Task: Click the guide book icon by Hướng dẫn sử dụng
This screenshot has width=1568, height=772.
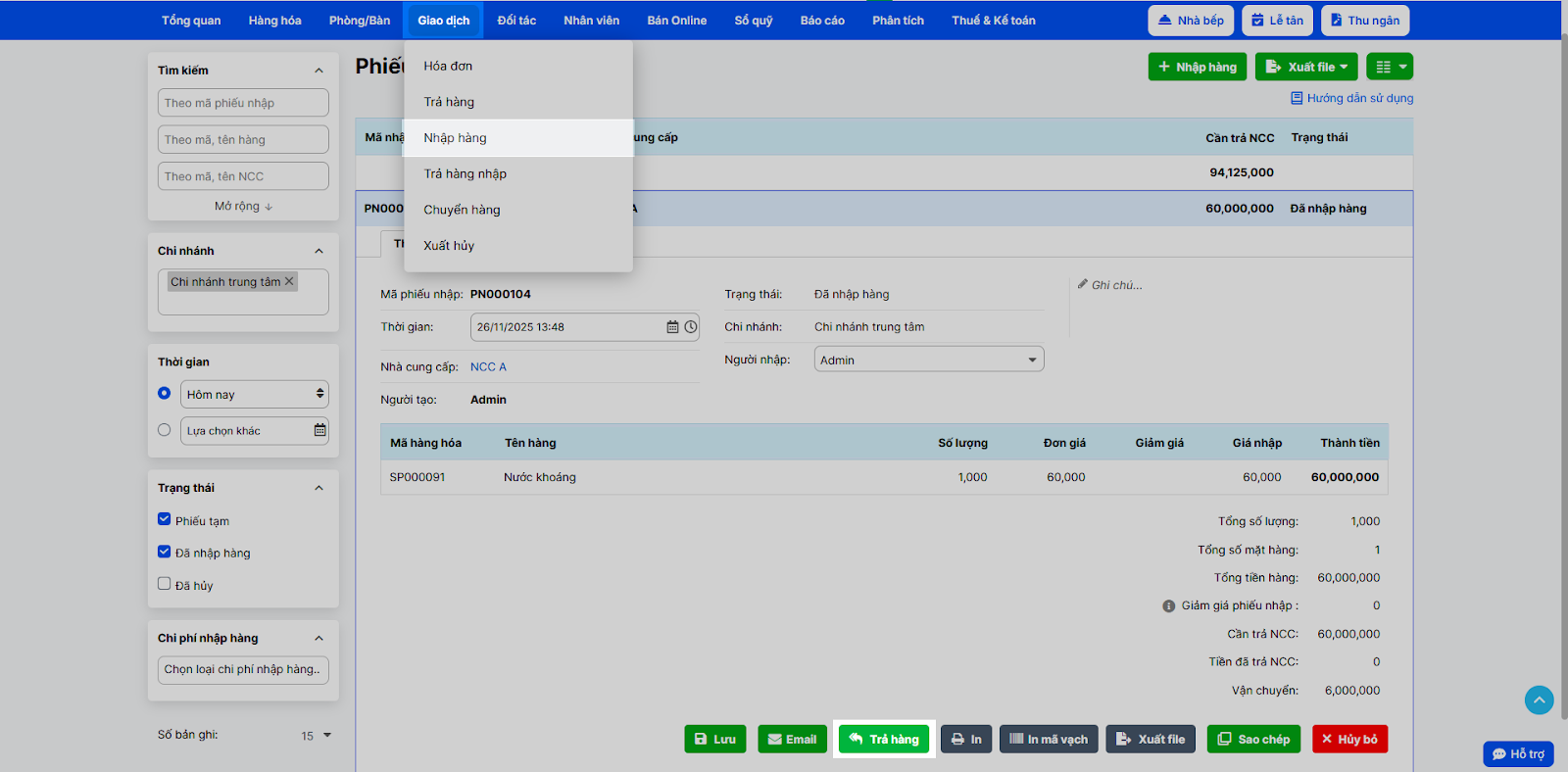Action: tap(1297, 98)
